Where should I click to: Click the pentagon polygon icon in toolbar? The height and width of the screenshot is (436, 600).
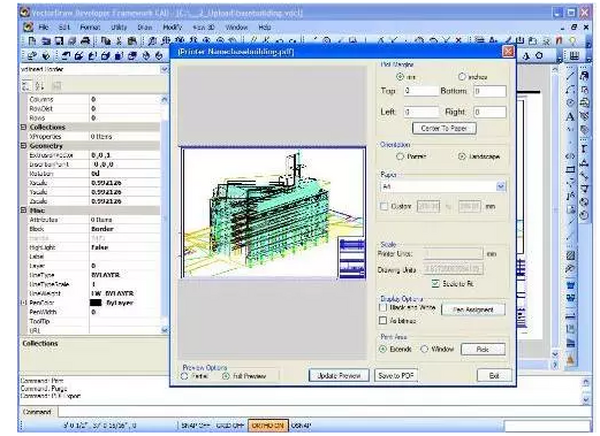(539, 56)
